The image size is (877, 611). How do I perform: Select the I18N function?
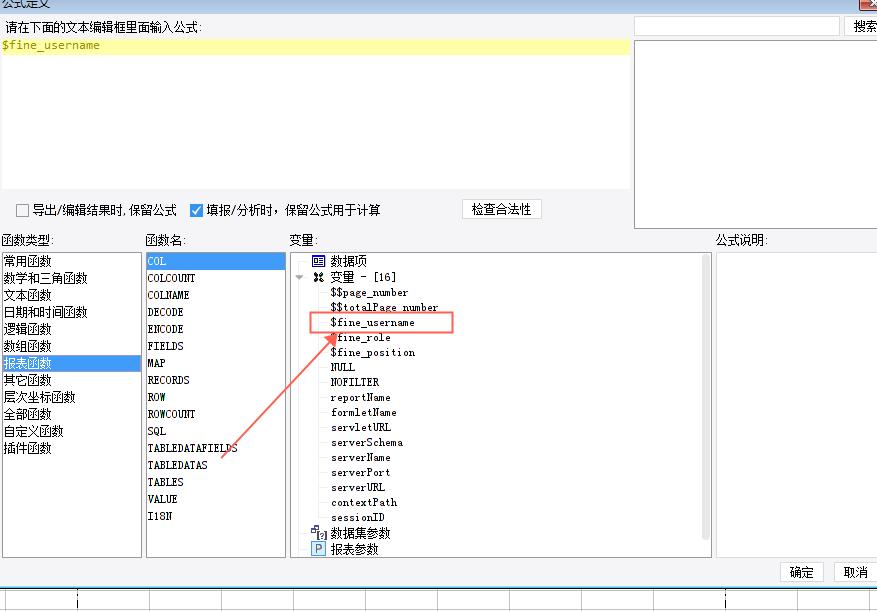(216, 516)
